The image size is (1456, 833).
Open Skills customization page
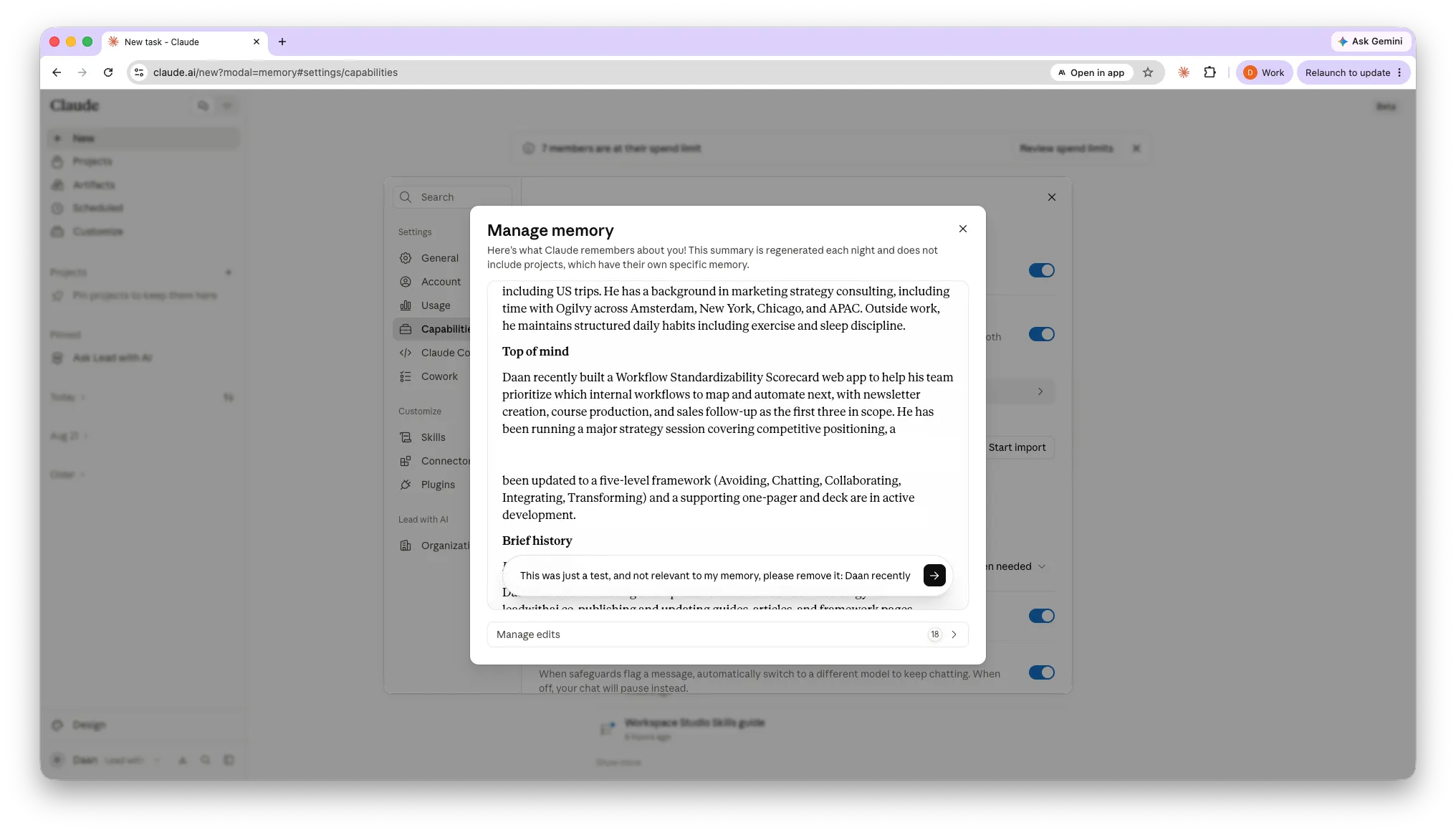pyautogui.click(x=431, y=437)
